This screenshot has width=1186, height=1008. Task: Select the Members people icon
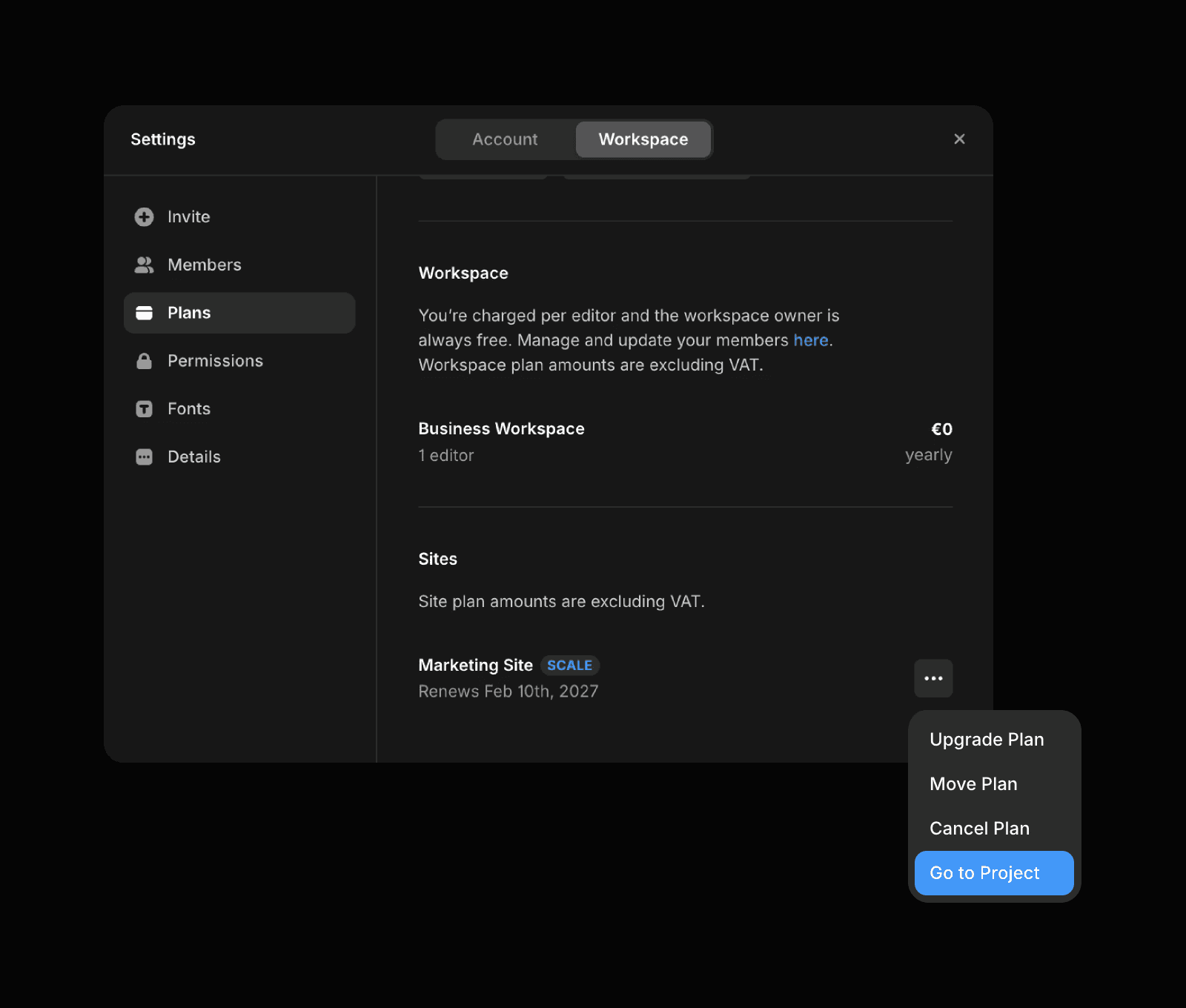click(x=143, y=265)
